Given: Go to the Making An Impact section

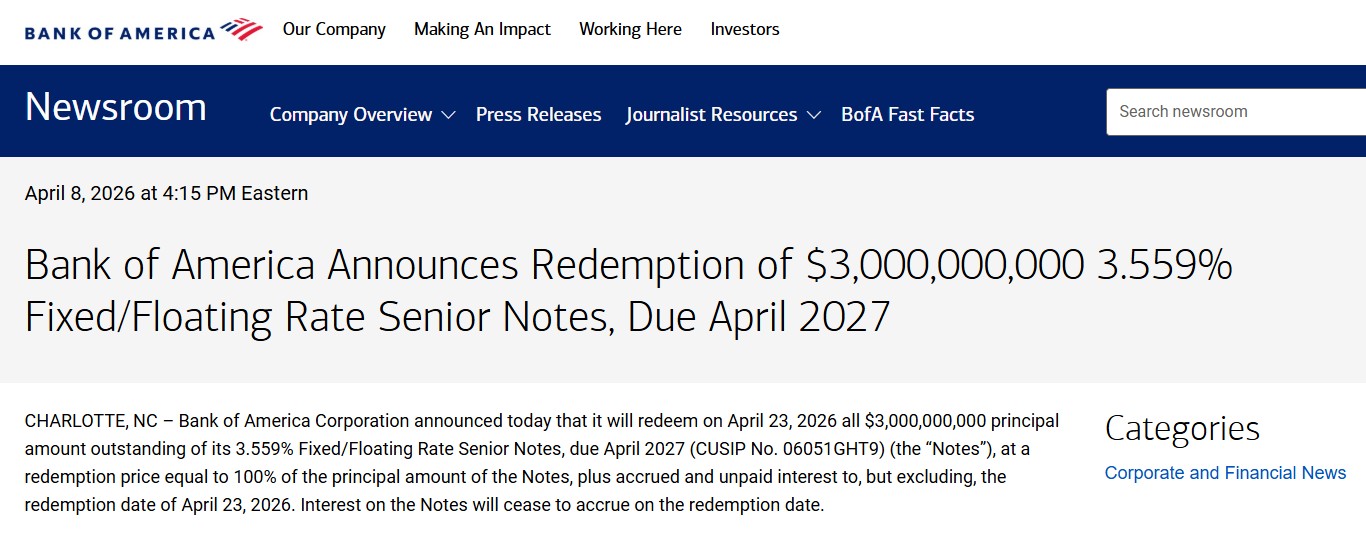Looking at the screenshot, I should click(482, 29).
